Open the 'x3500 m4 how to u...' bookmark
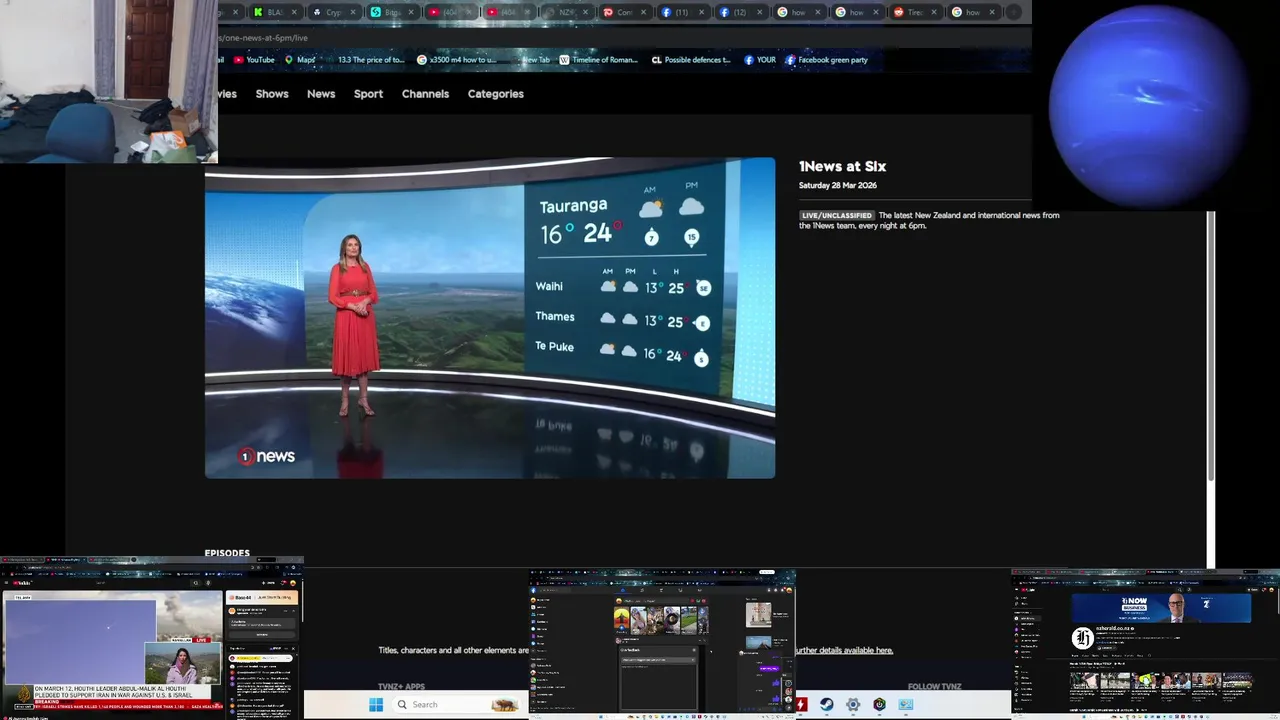This screenshot has height=720, width=1280. point(456,60)
